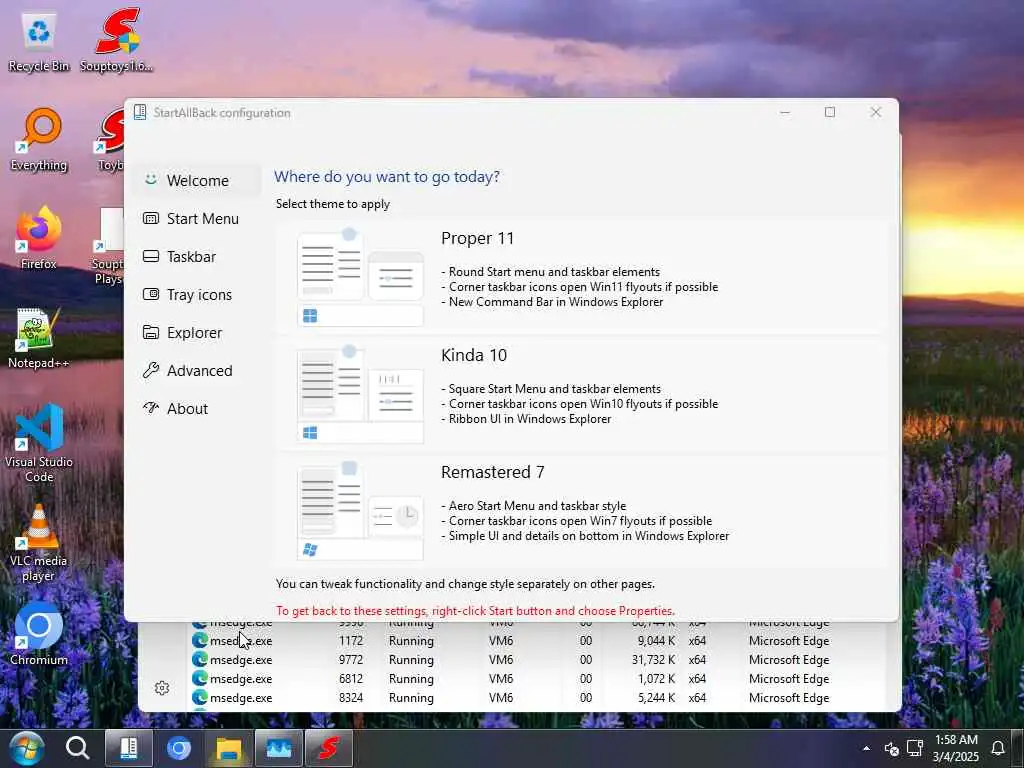Click the 31,732 K memory cell
Image resolution: width=1024 pixels, height=768 pixels.
tap(653, 660)
